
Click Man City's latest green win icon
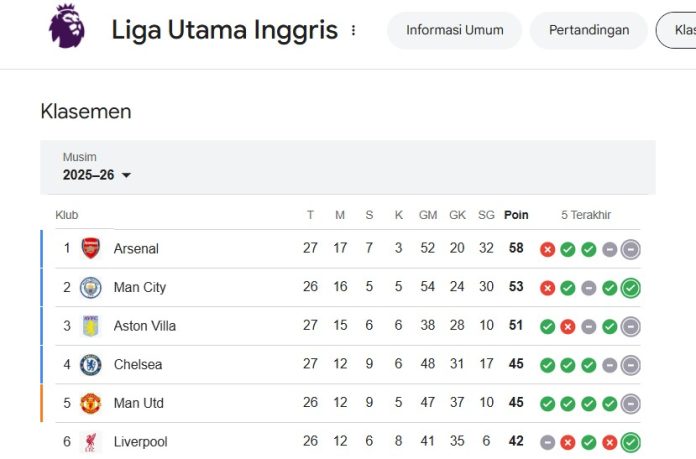[x=630, y=288]
